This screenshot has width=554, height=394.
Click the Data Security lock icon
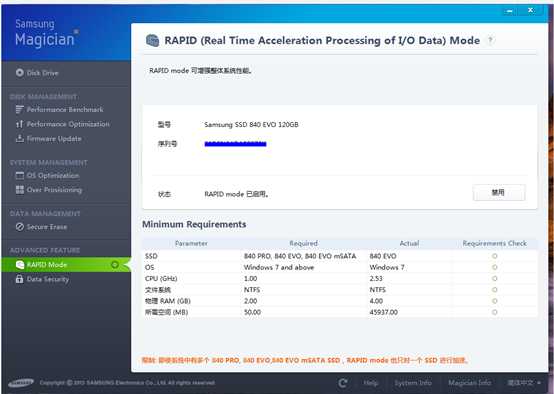click(x=19, y=279)
